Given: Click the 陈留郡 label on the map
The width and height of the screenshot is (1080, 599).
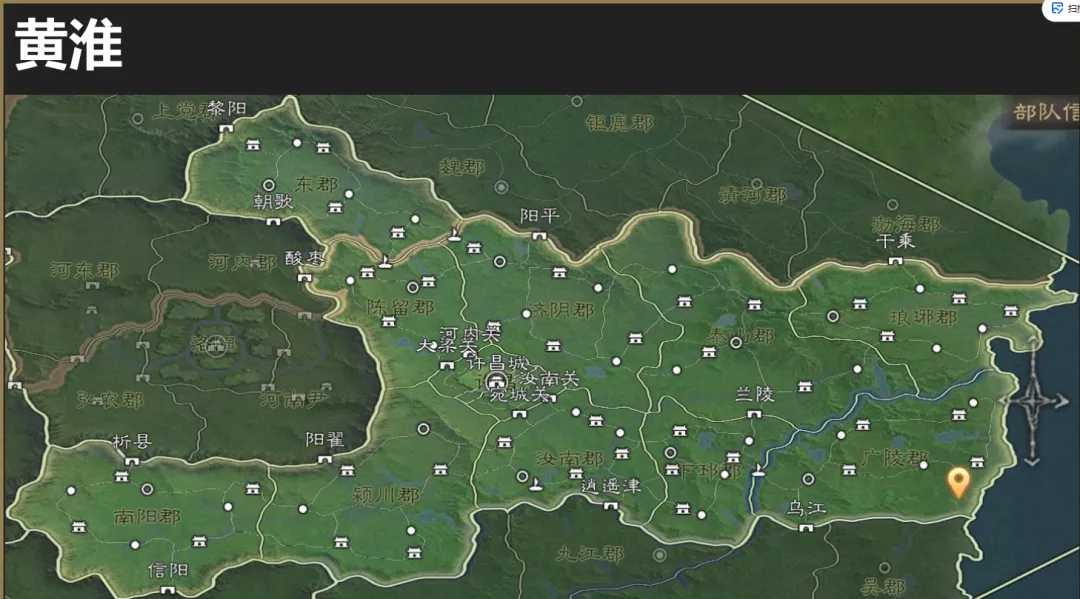Looking at the screenshot, I should pos(400,307).
